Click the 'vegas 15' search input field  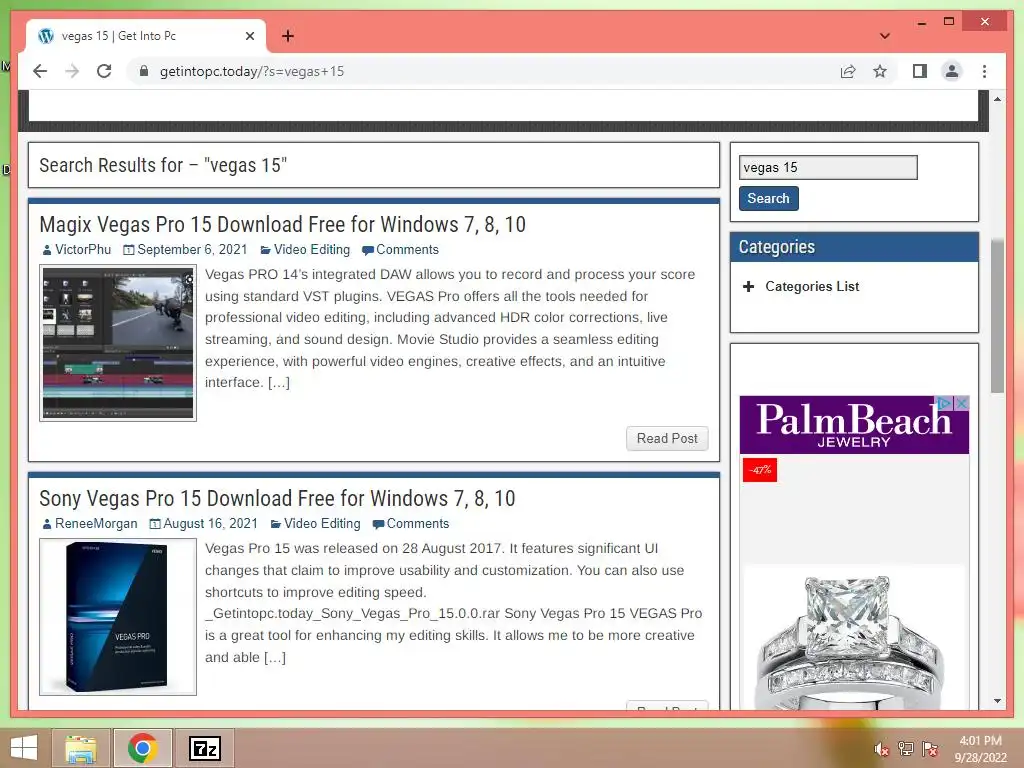pos(828,167)
